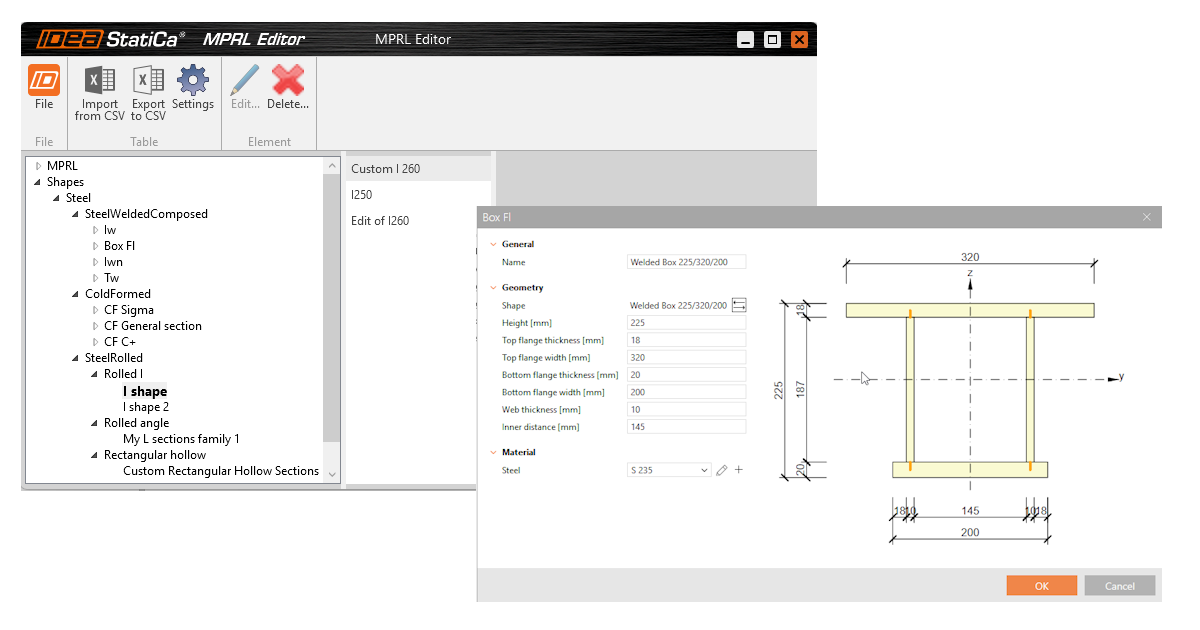
Task: Collapse the Geometry section
Action: pos(493,287)
